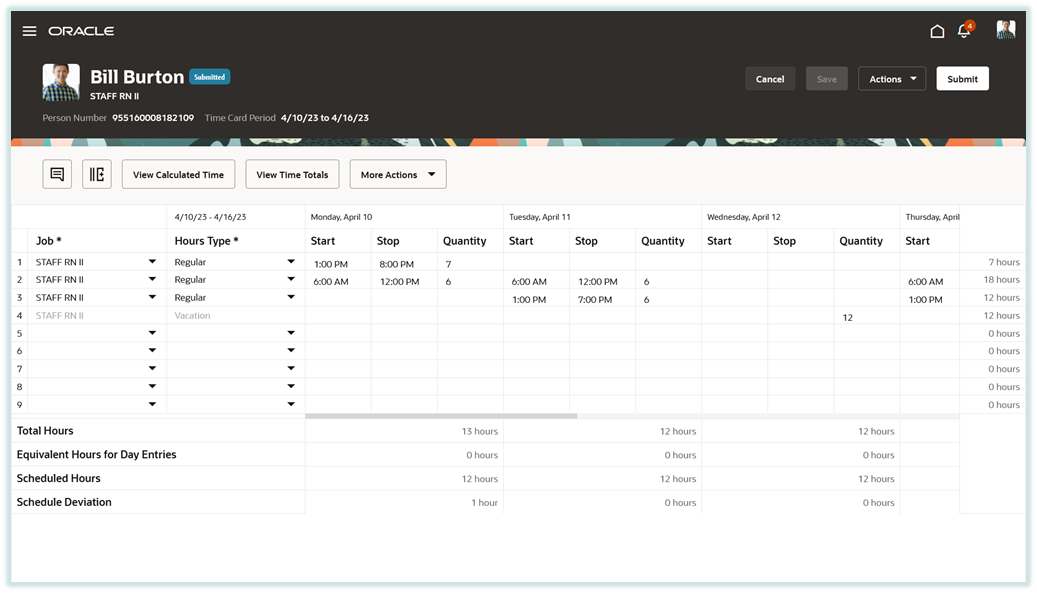Screen dimensions: 1037x593
Task: Navigate home using the home icon
Action: 937,31
